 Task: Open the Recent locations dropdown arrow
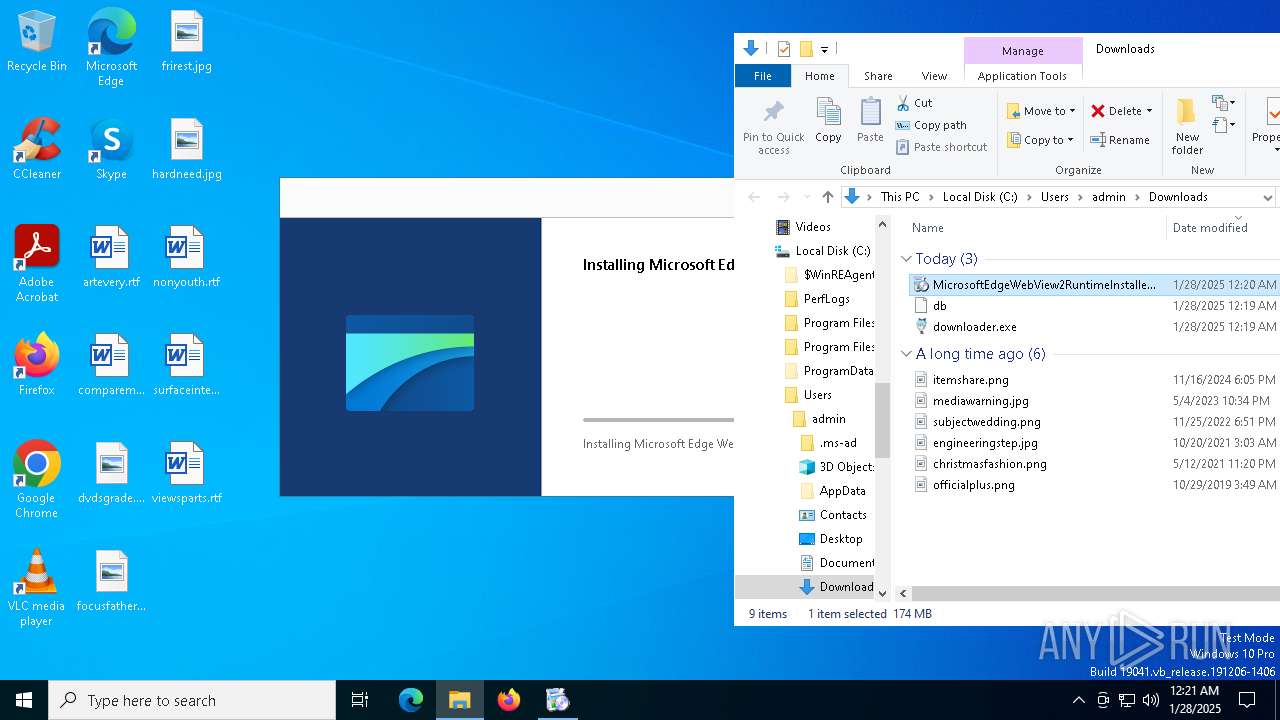click(806, 197)
